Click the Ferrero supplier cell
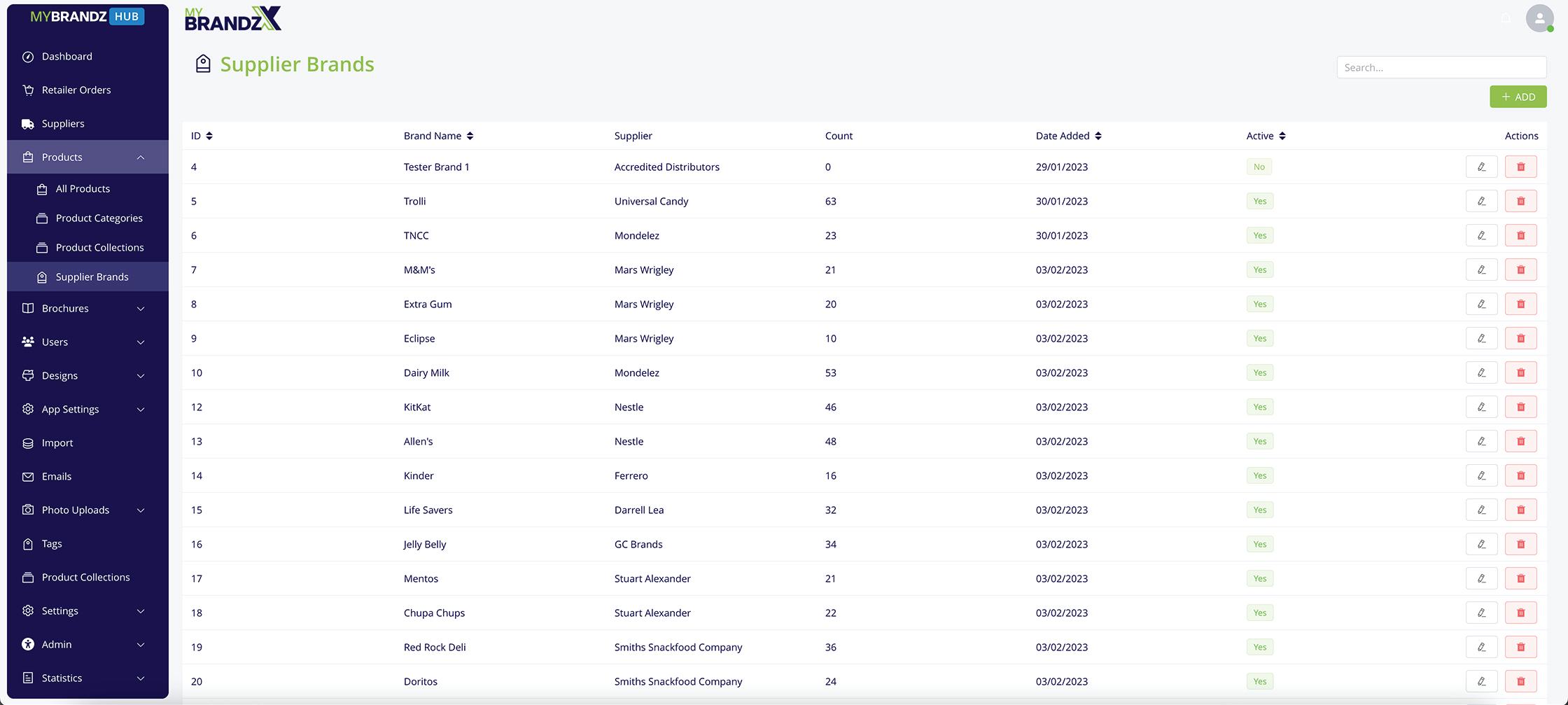1568x705 pixels. click(x=631, y=475)
